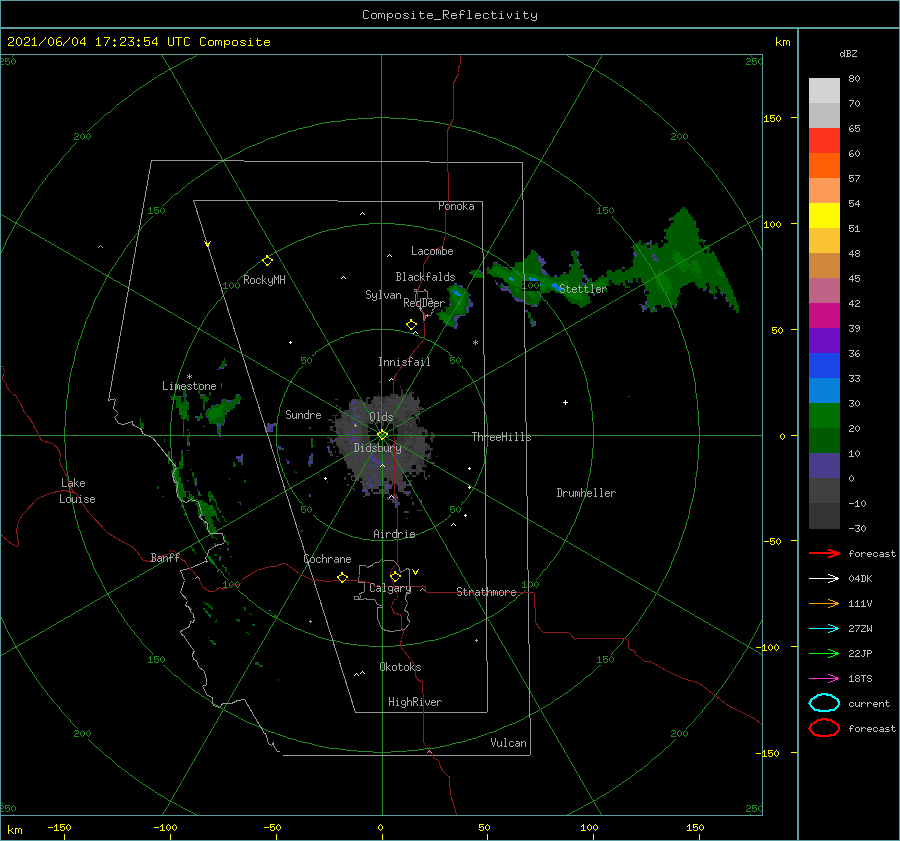Select the Vulcan town label
900x841 pixels.
coord(509,743)
